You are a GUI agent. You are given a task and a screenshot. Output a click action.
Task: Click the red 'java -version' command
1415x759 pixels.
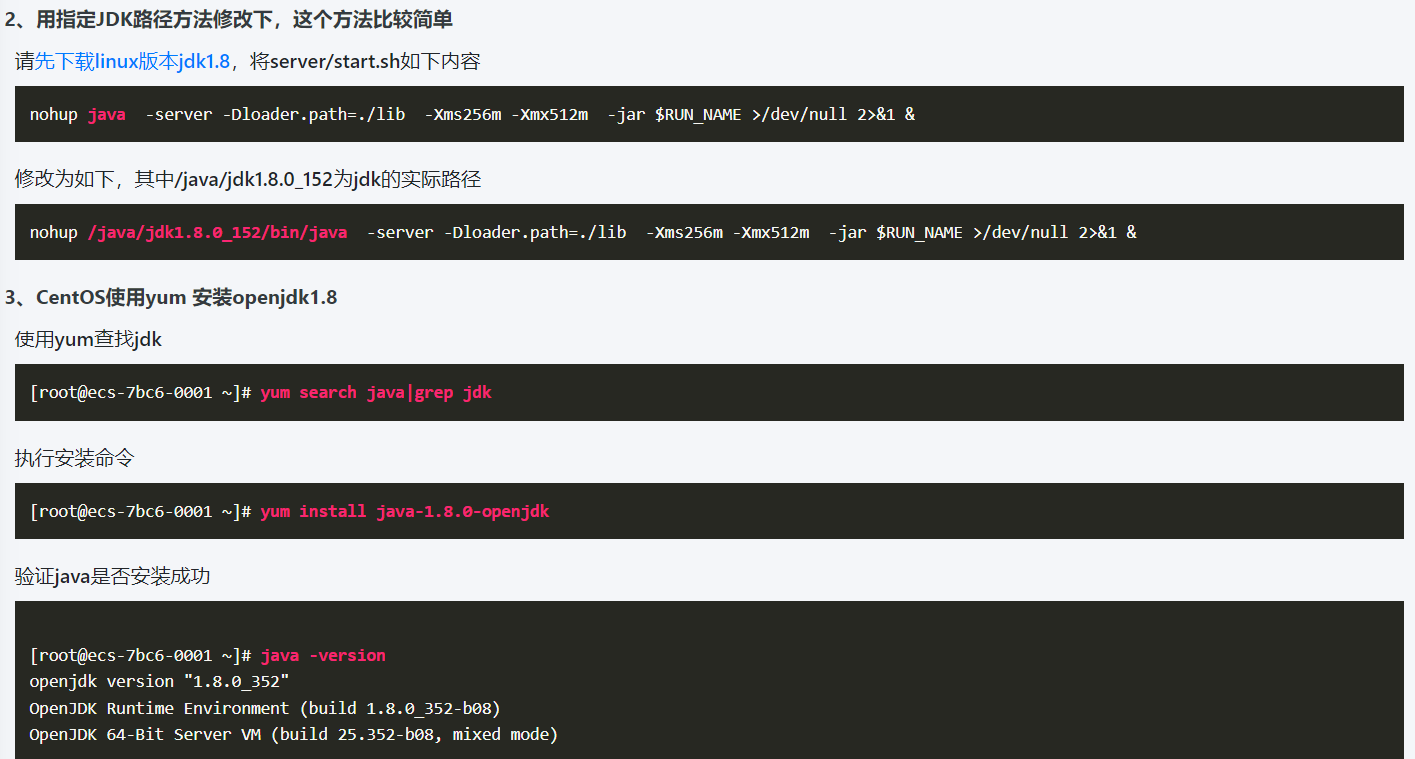[x=323, y=655]
